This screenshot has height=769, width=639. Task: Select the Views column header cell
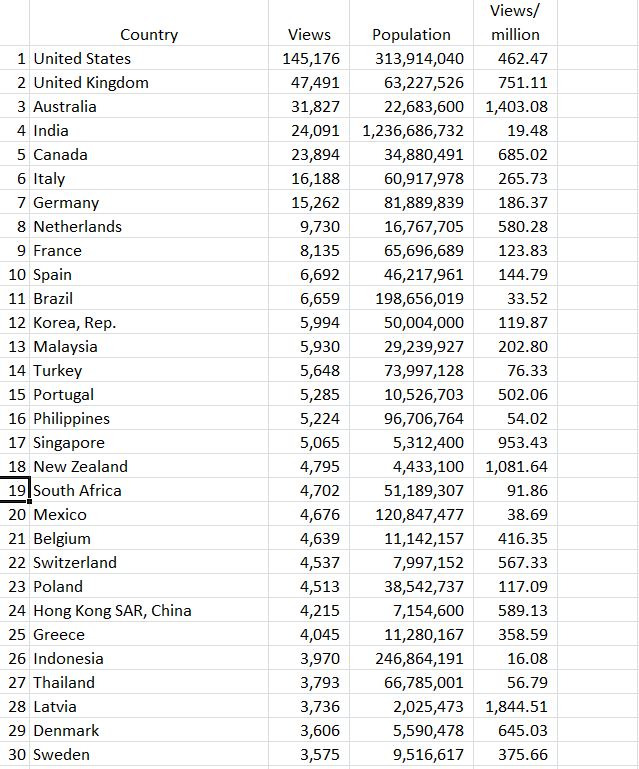click(308, 35)
